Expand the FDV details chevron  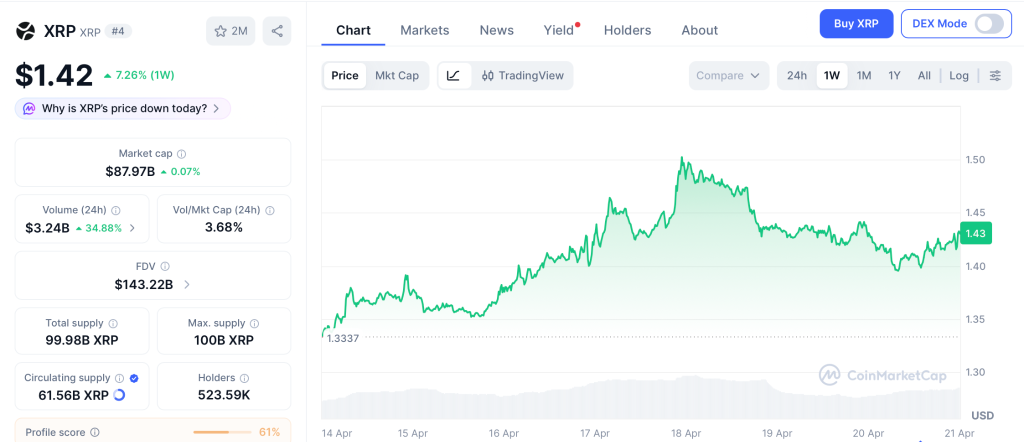tap(187, 285)
